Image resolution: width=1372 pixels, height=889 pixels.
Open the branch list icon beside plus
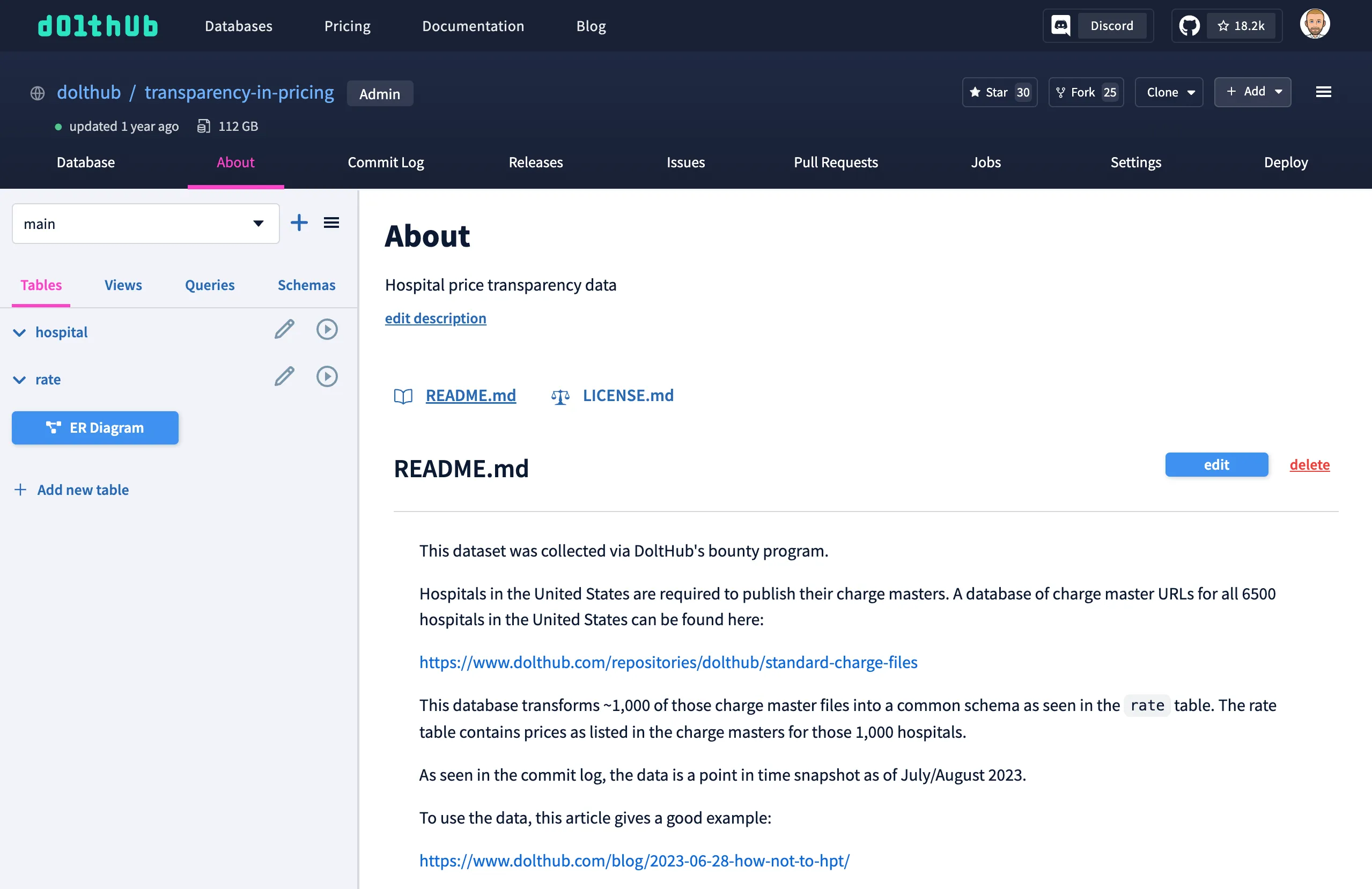(331, 223)
